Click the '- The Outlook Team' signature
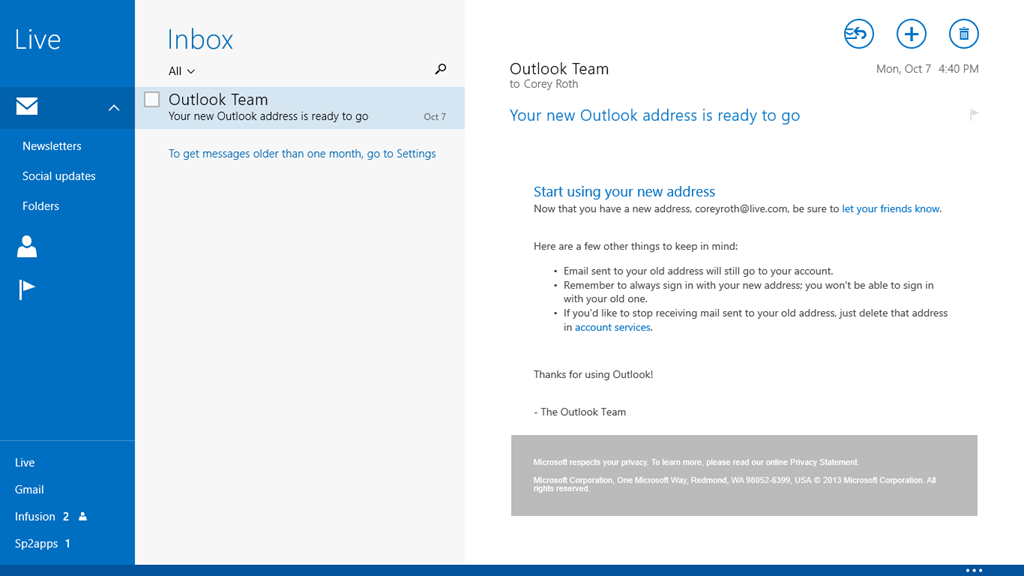 click(x=580, y=412)
